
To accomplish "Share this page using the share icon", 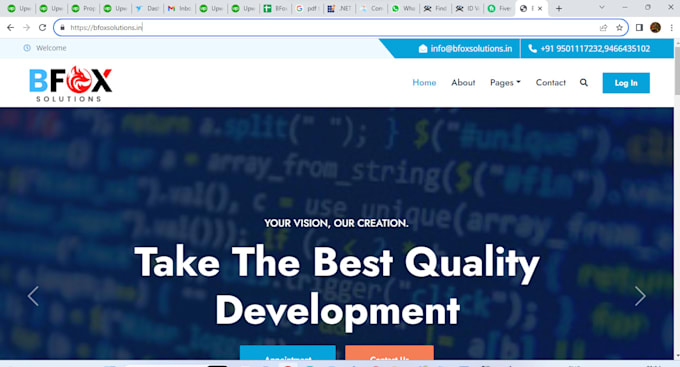I will [603, 27].
